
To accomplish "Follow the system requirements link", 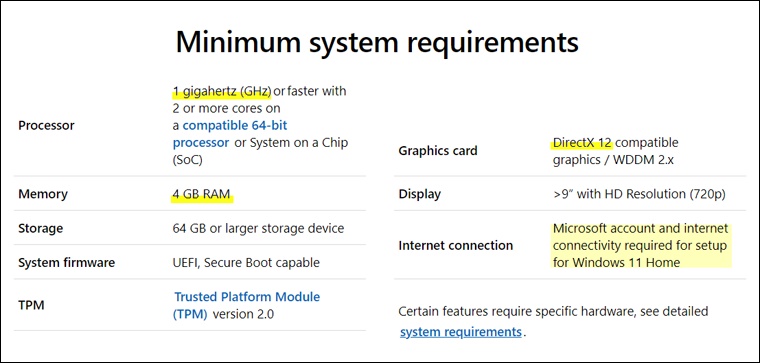I will click(x=461, y=332).
